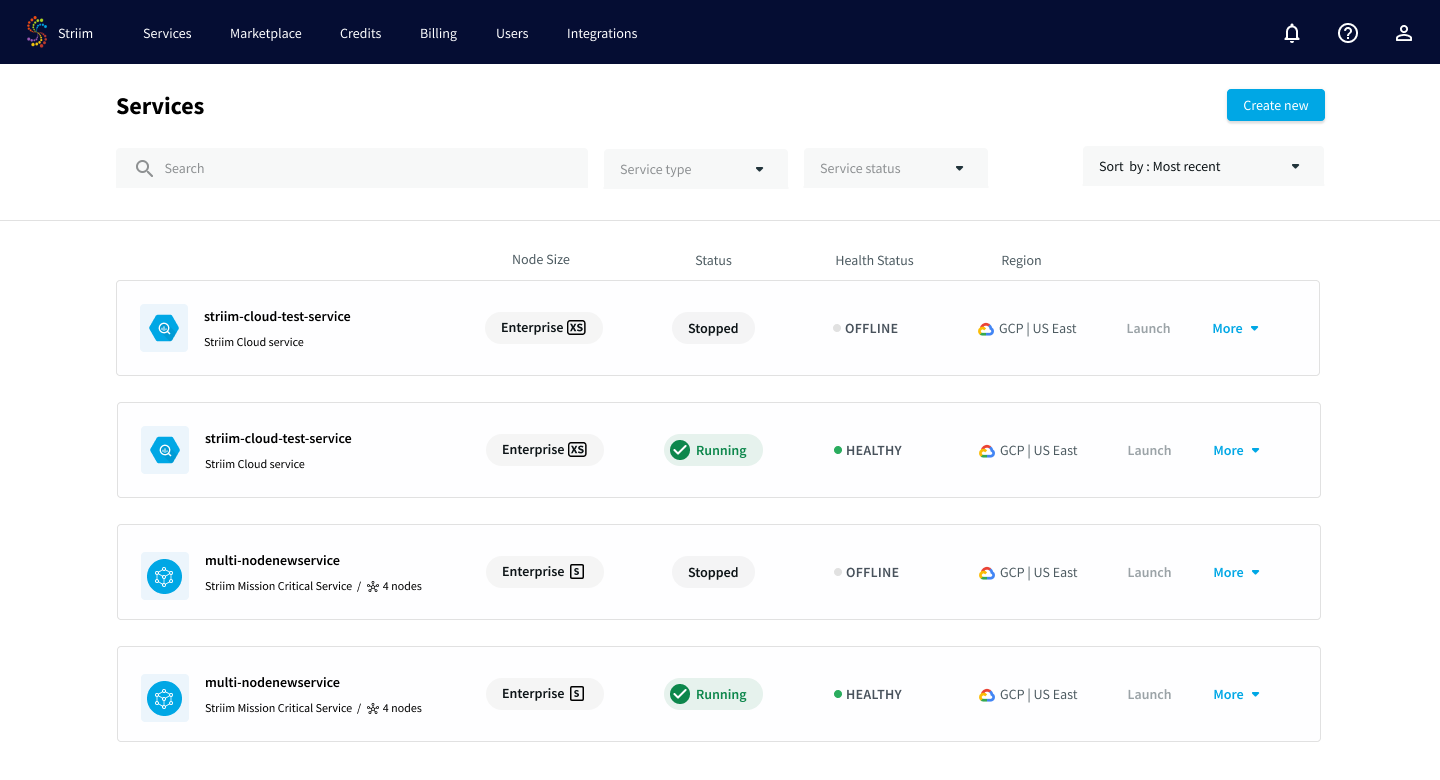Launch the stopped multi-nodenewservice
The image size is (1440, 780).
pyautogui.click(x=1149, y=572)
